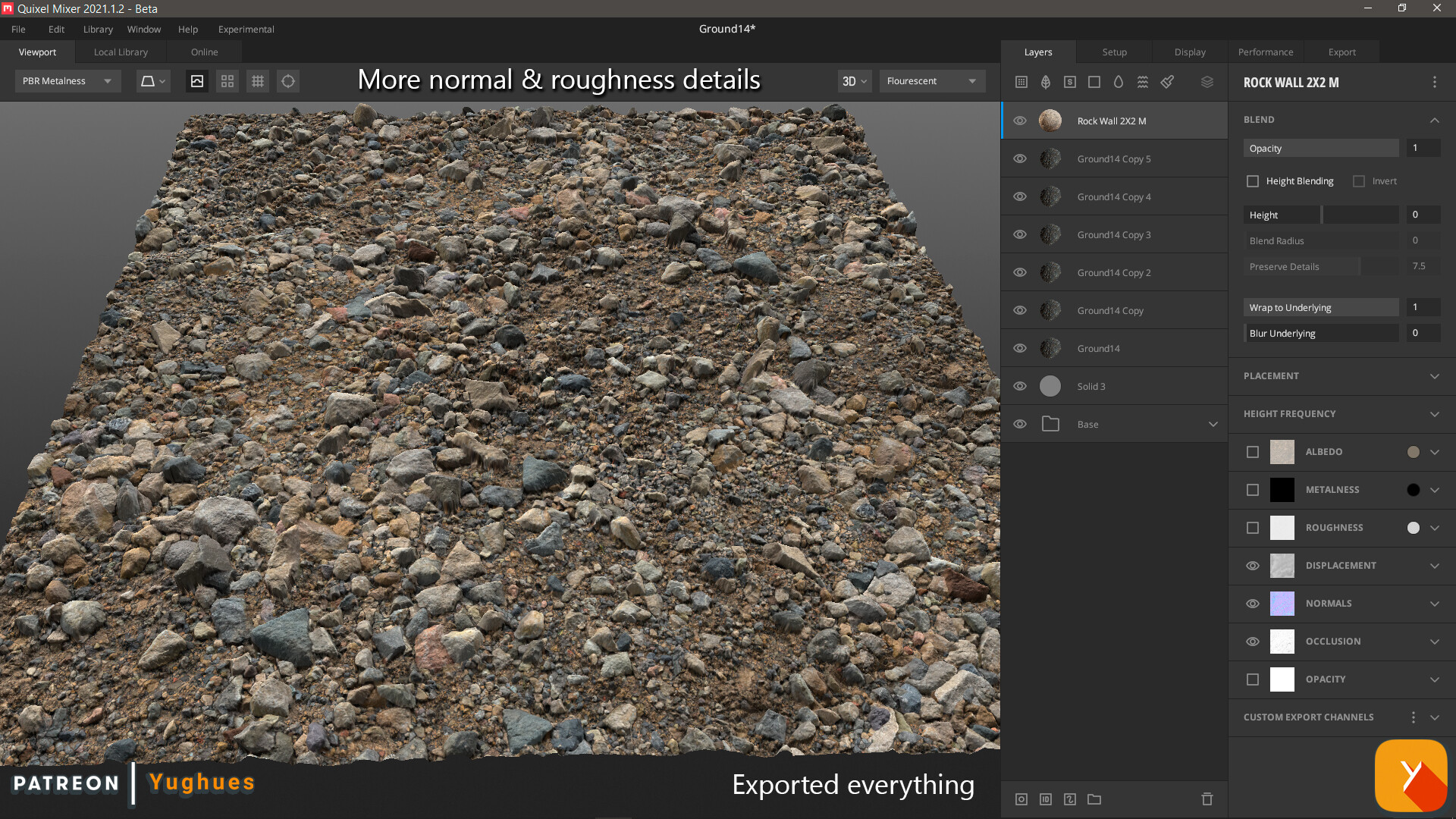Click the grid atlas layer icon
The image size is (1456, 819).
[1021, 81]
